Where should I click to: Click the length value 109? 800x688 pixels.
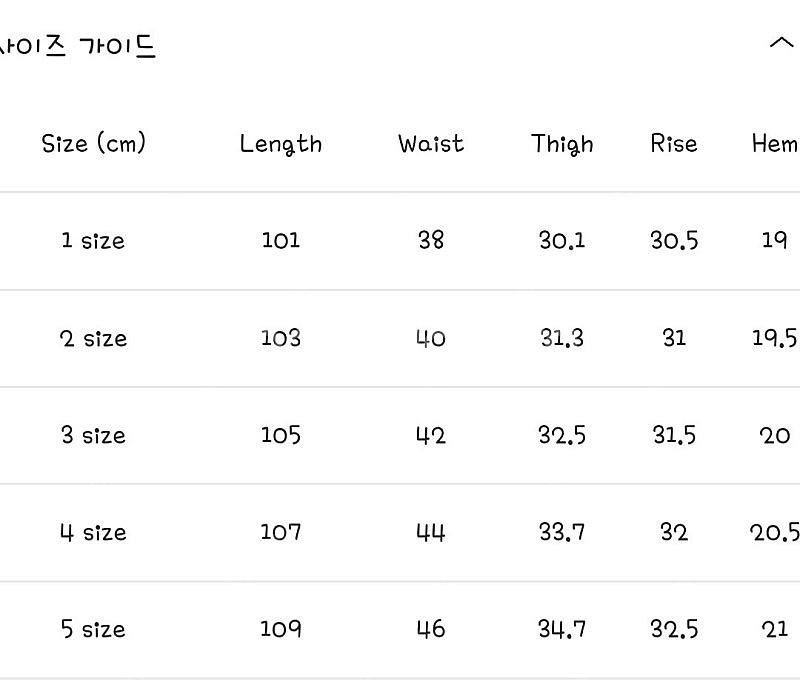coord(281,629)
